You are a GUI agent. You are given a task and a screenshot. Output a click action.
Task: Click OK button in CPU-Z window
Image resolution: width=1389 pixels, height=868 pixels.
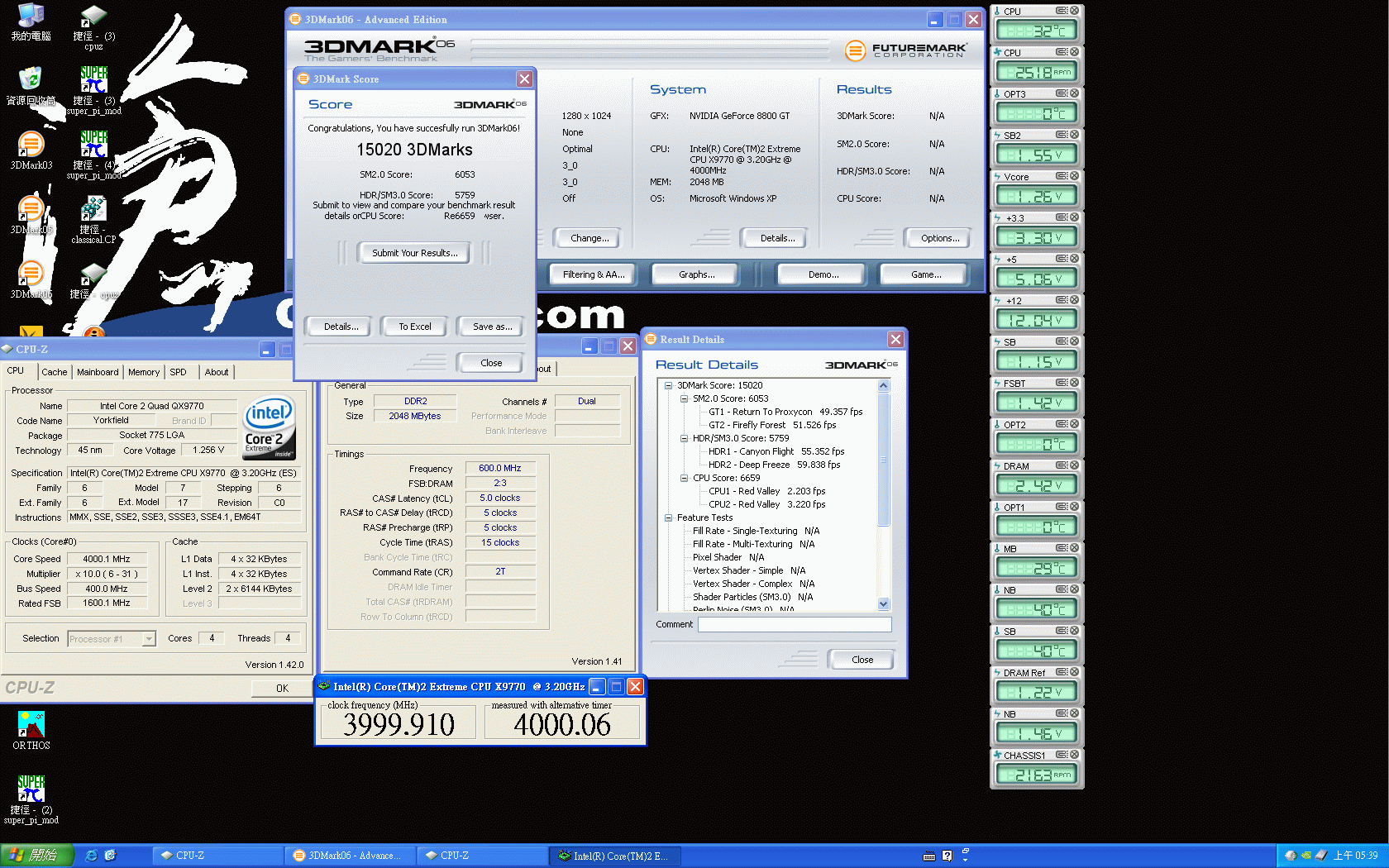click(282, 689)
